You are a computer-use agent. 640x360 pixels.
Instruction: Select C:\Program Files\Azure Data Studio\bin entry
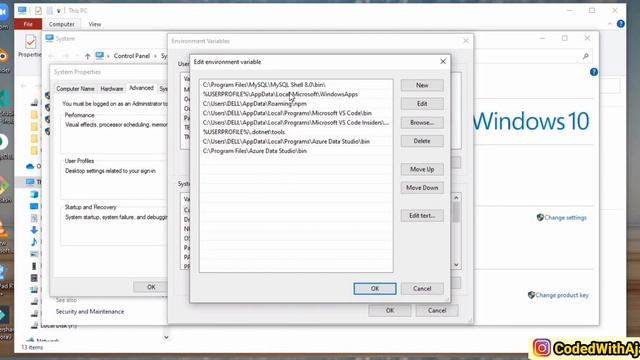click(x=296, y=151)
